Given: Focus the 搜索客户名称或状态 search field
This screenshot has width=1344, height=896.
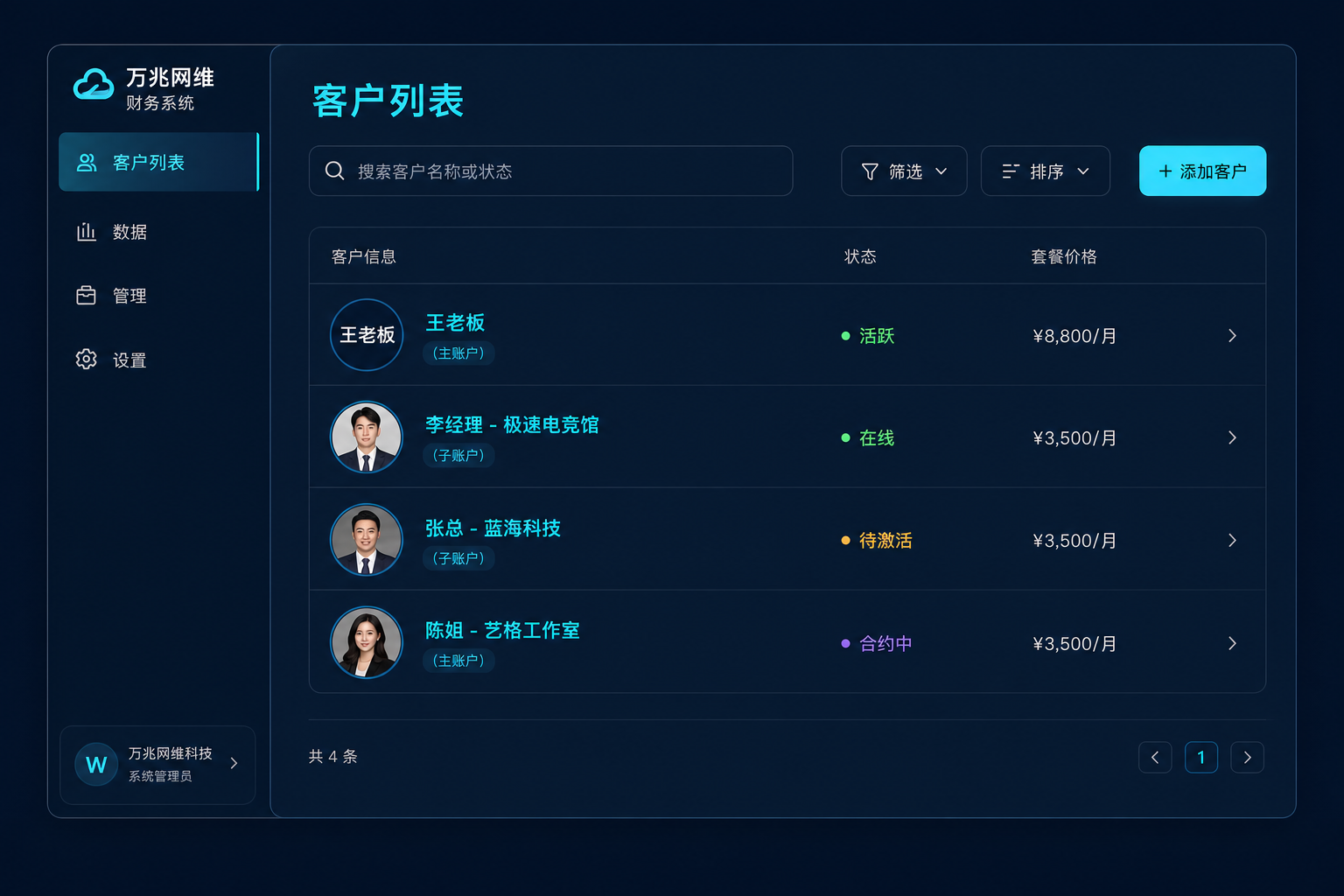Looking at the screenshot, I should click(551, 171).
